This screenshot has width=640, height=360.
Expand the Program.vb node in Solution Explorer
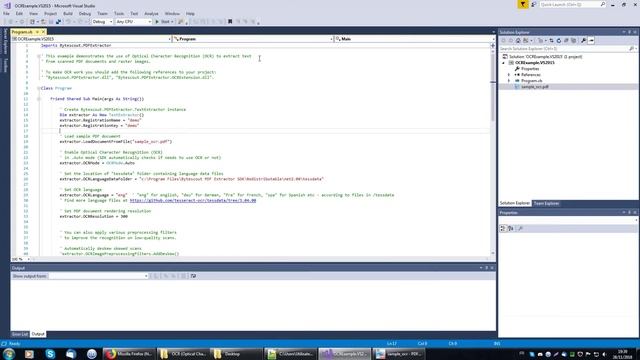coord(509,81)
